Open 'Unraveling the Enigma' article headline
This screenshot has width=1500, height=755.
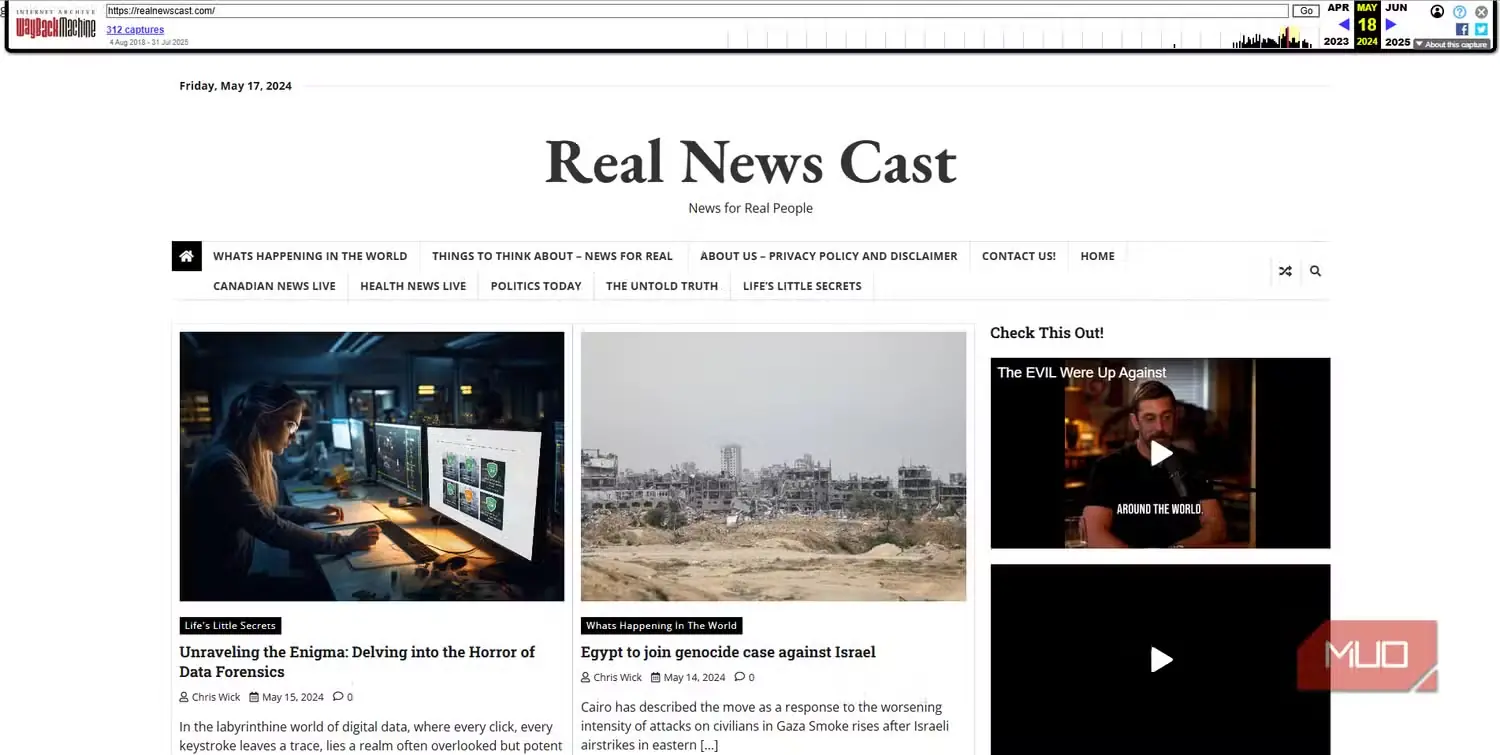point(357,662)
